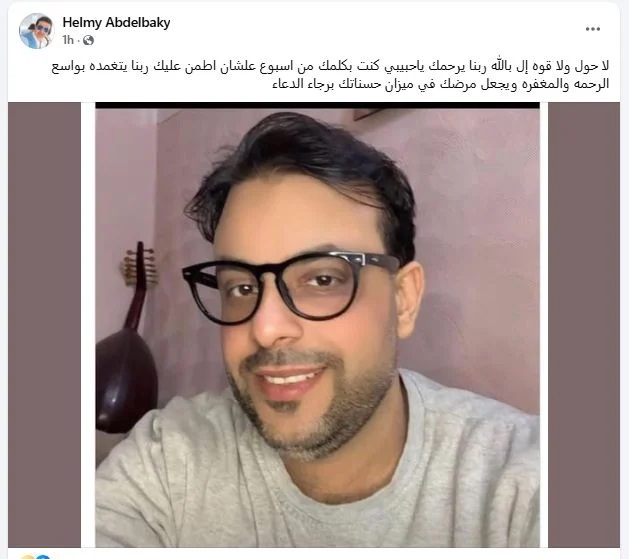Click the left gray margin beside the photo

tap(44, 325)
